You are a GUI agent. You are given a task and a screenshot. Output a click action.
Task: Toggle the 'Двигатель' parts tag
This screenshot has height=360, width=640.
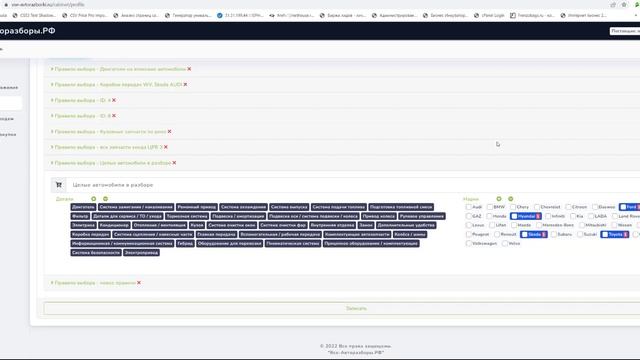click(x=83, y=207)
